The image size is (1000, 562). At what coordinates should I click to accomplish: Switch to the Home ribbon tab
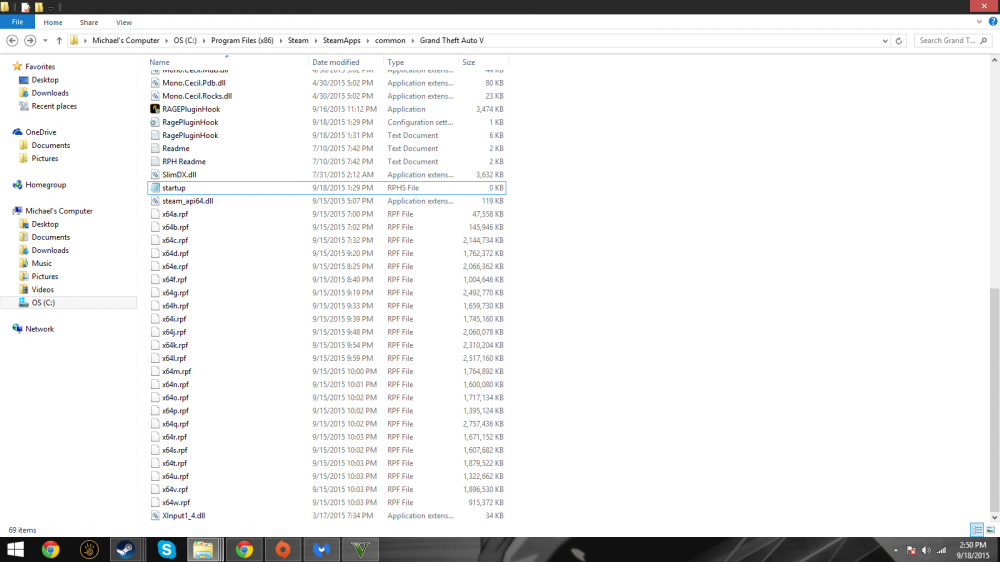[53, 22]
